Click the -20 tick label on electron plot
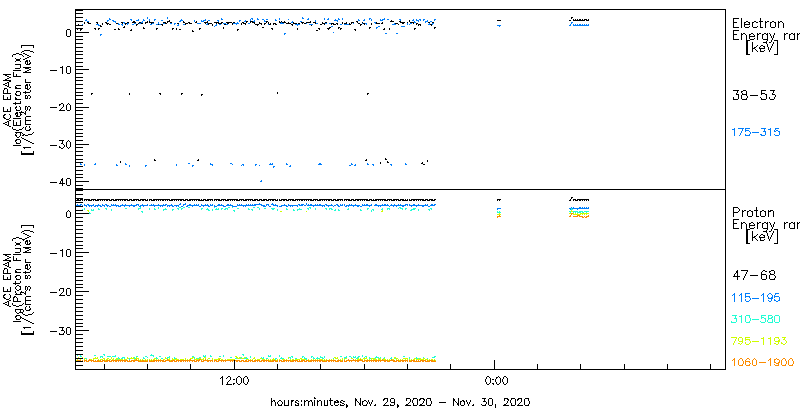The width and height of the screenshot is (800, 410). pos(61,107)
